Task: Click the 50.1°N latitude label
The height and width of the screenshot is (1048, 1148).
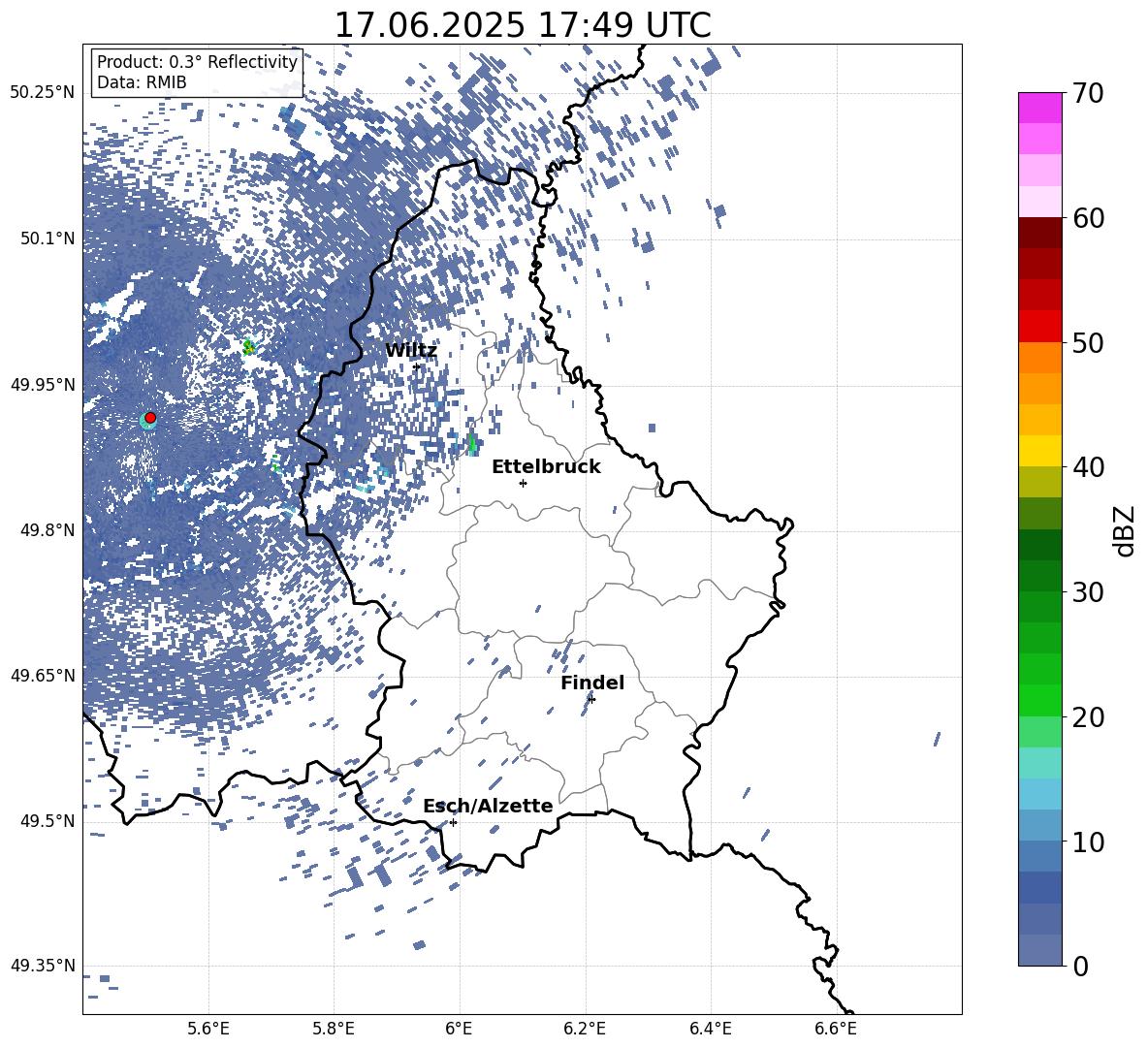Action: tap(48, 238)
